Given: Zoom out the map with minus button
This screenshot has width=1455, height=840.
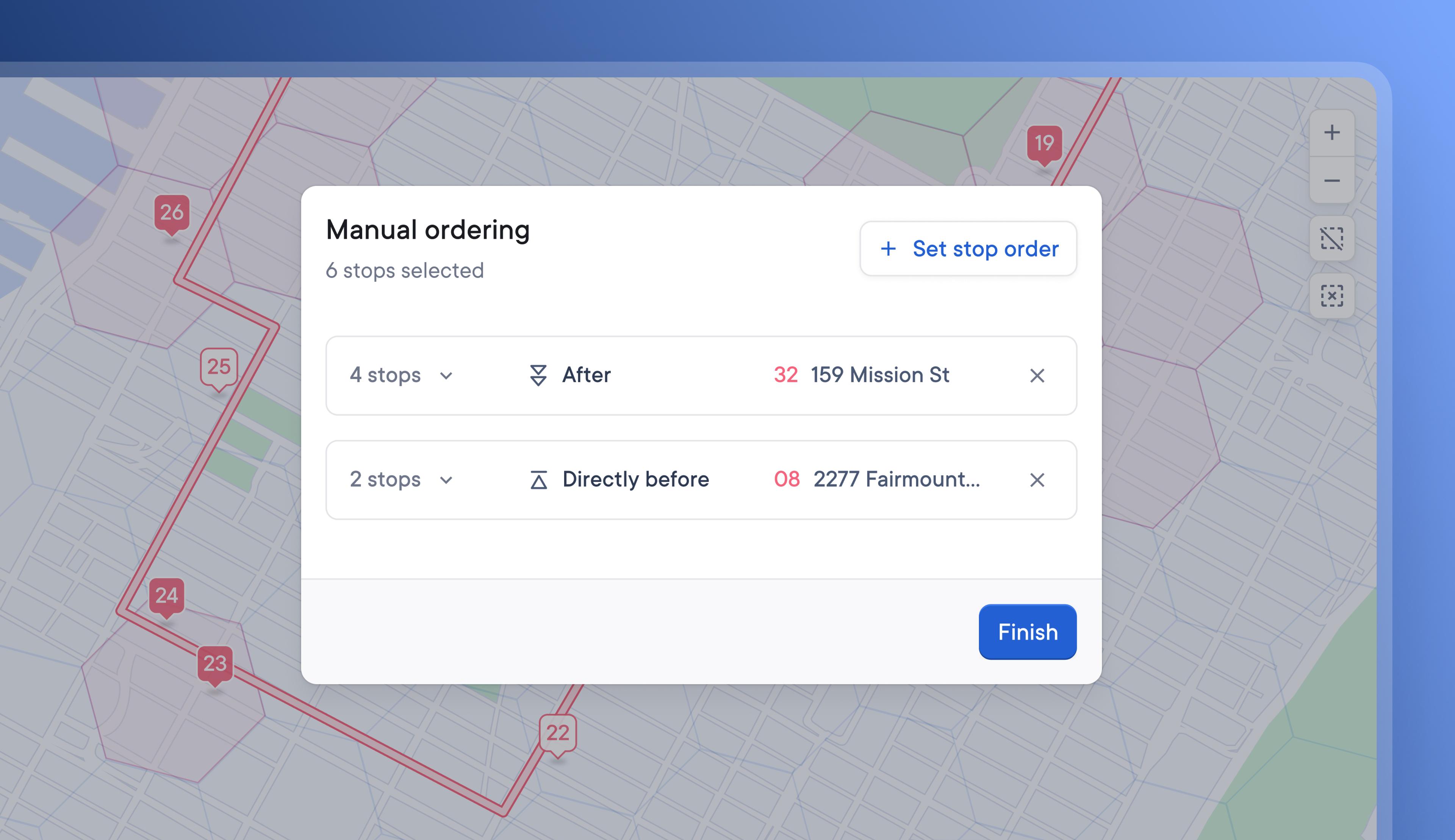Looking at the screenshot, I should point(1331,181).
